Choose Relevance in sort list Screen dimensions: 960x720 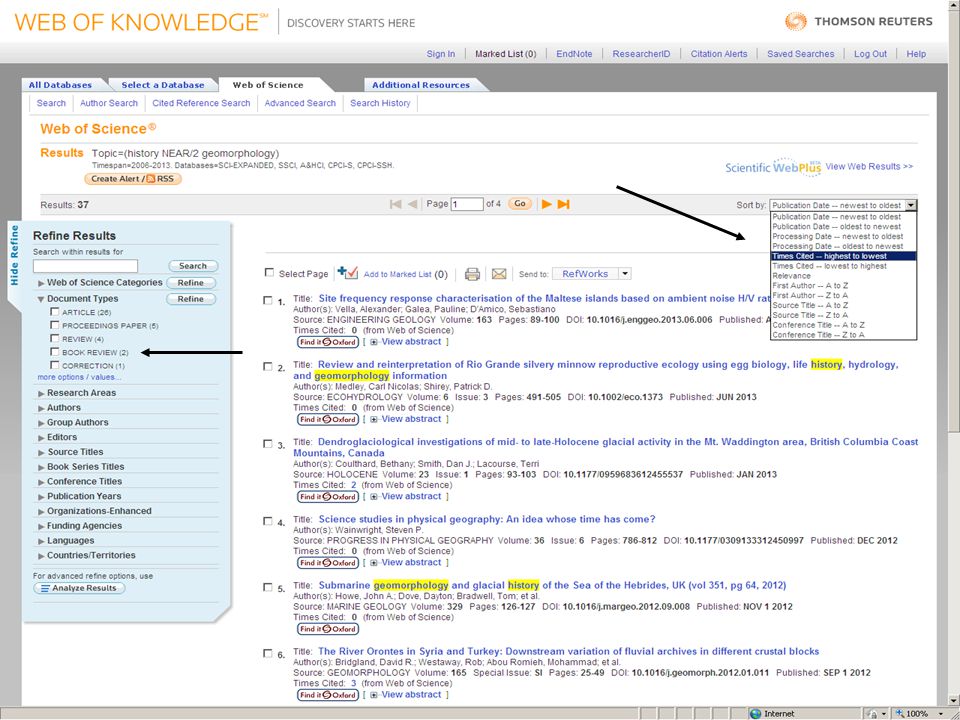tap(843, 276)
